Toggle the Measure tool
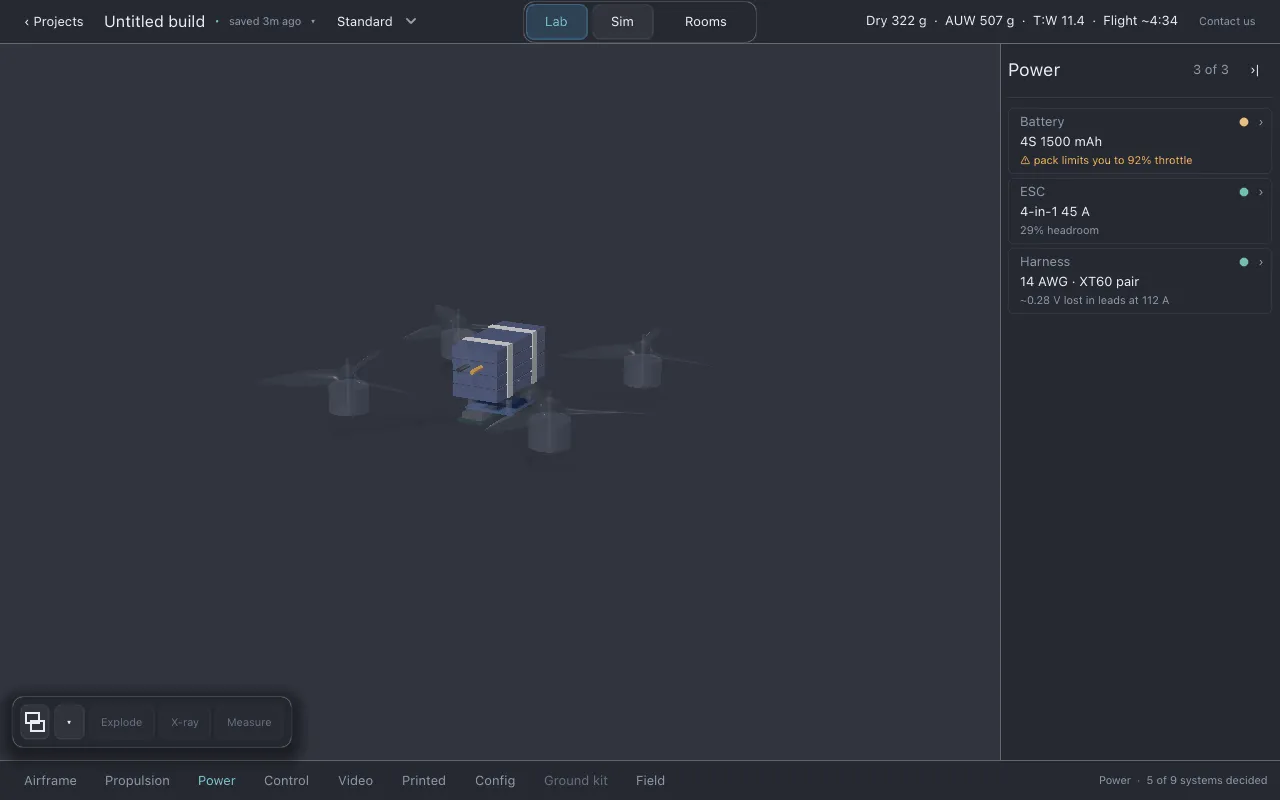 [249, 722]
